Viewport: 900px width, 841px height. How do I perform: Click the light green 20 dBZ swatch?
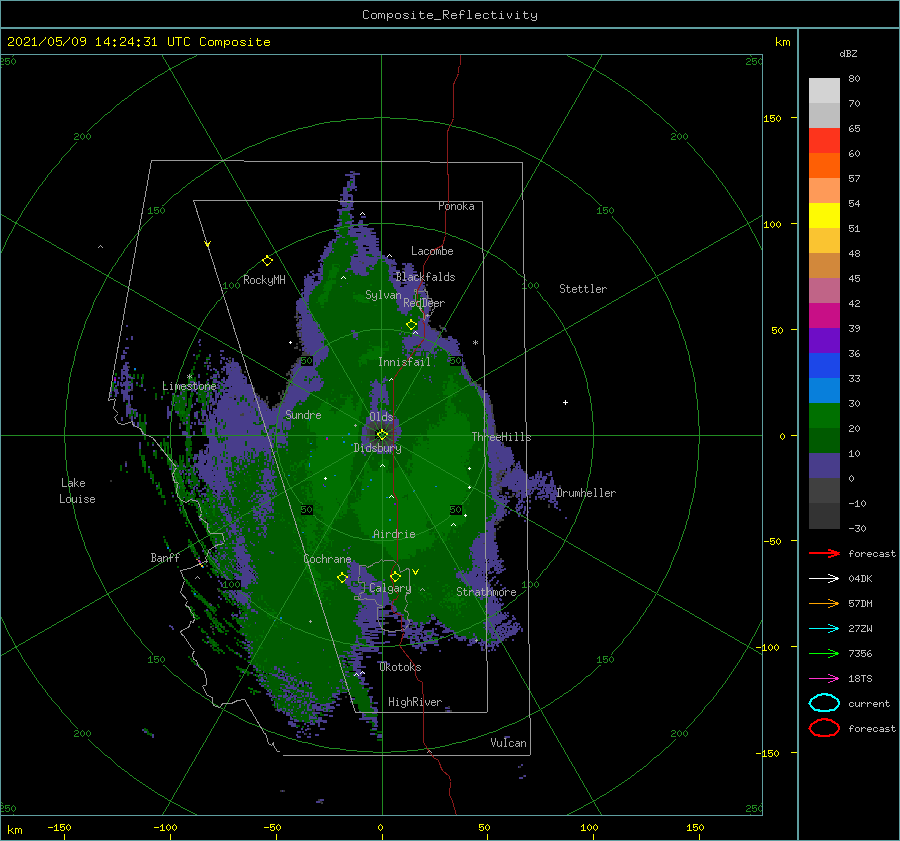point(824,416)
